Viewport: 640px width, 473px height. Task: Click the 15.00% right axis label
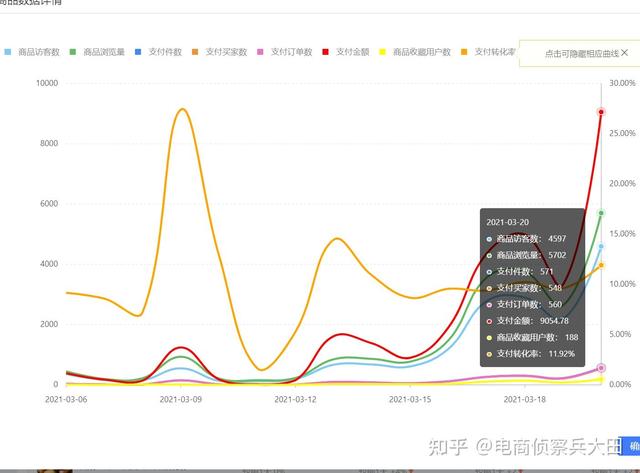[622, 233]
